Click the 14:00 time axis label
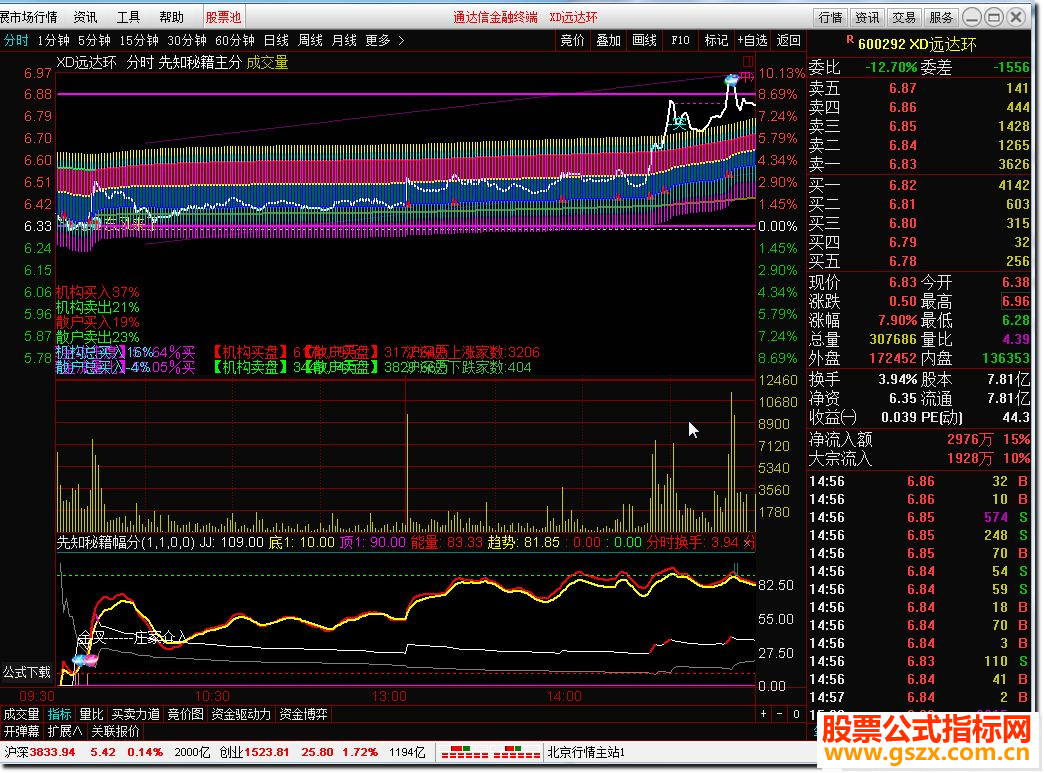The width and height of the screenshot is (1044, 773). [564, 697]
